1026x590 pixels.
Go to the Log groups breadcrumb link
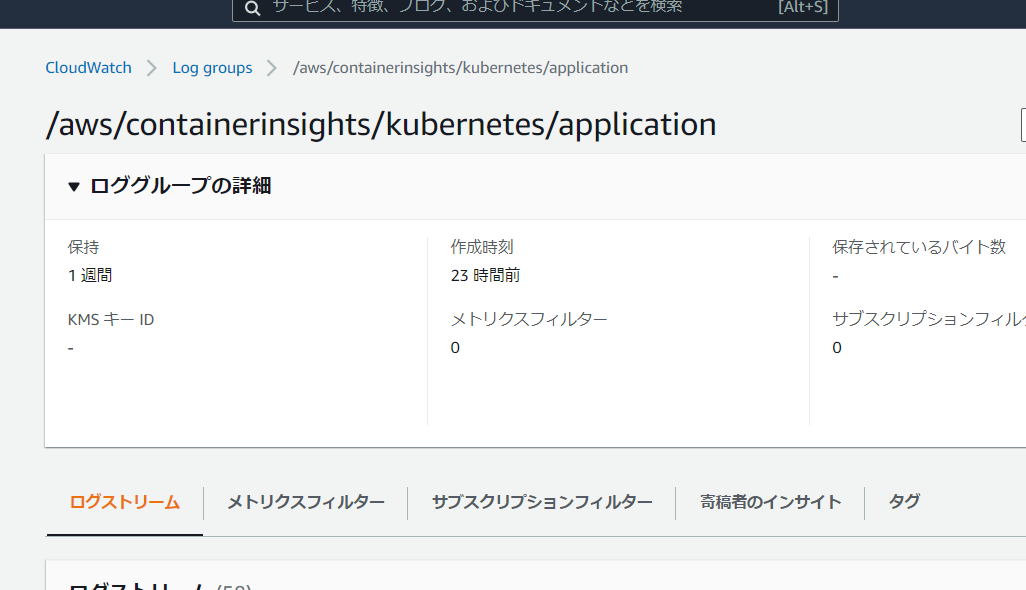[x=212, y=68]
